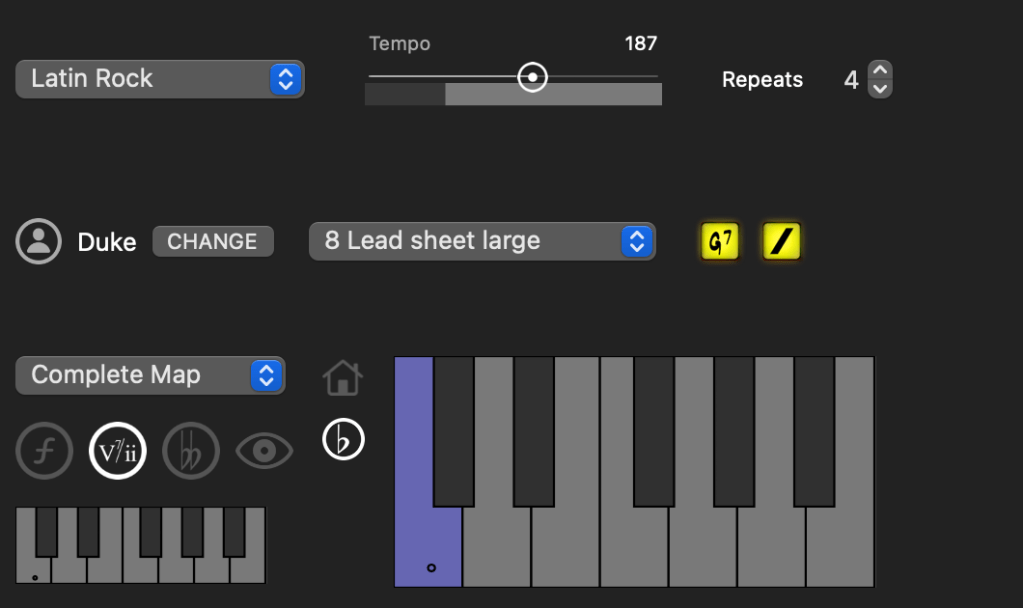Click the first black key on large keyboard
1023x608 pixels.
pyautogui.click(x=453, y=430)
